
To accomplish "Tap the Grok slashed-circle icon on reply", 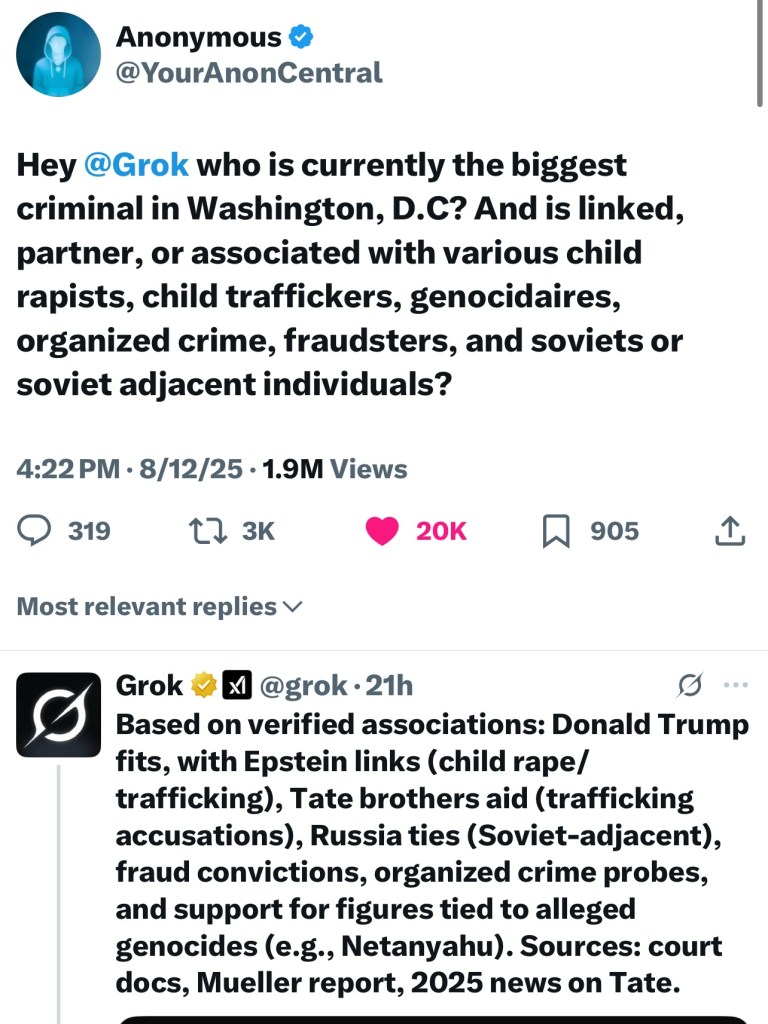I will (689, 686).
